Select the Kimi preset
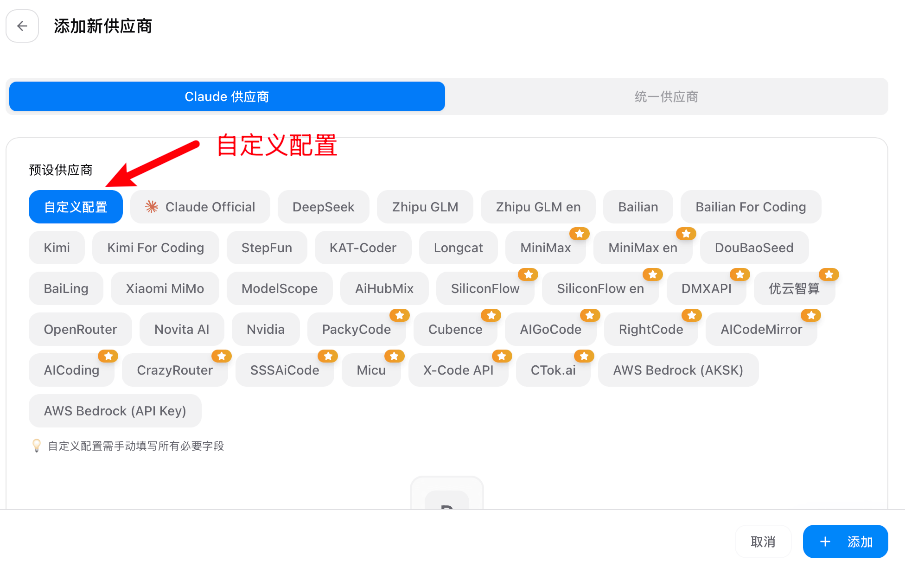The image size is (905, 564). tap(57, 248)
